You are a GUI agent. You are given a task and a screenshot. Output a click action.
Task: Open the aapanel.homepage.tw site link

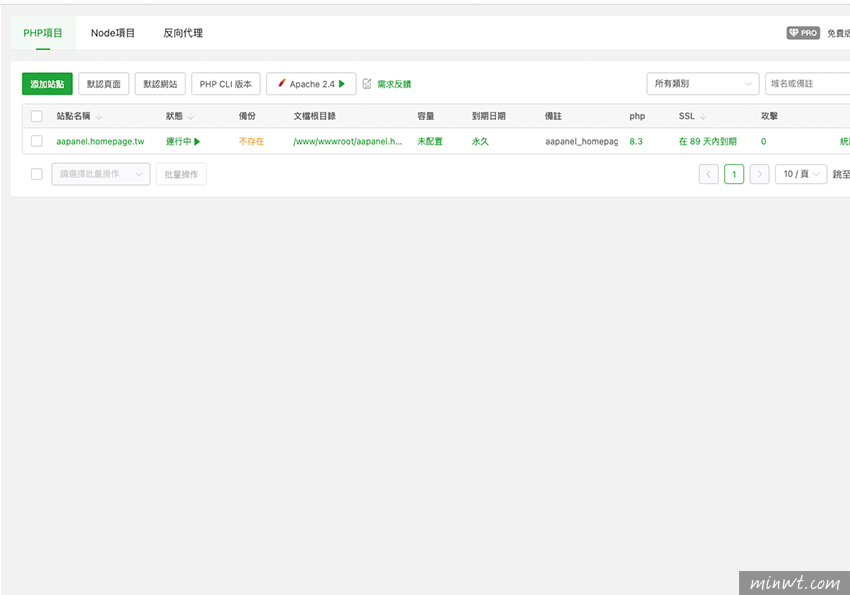point(100,141)
